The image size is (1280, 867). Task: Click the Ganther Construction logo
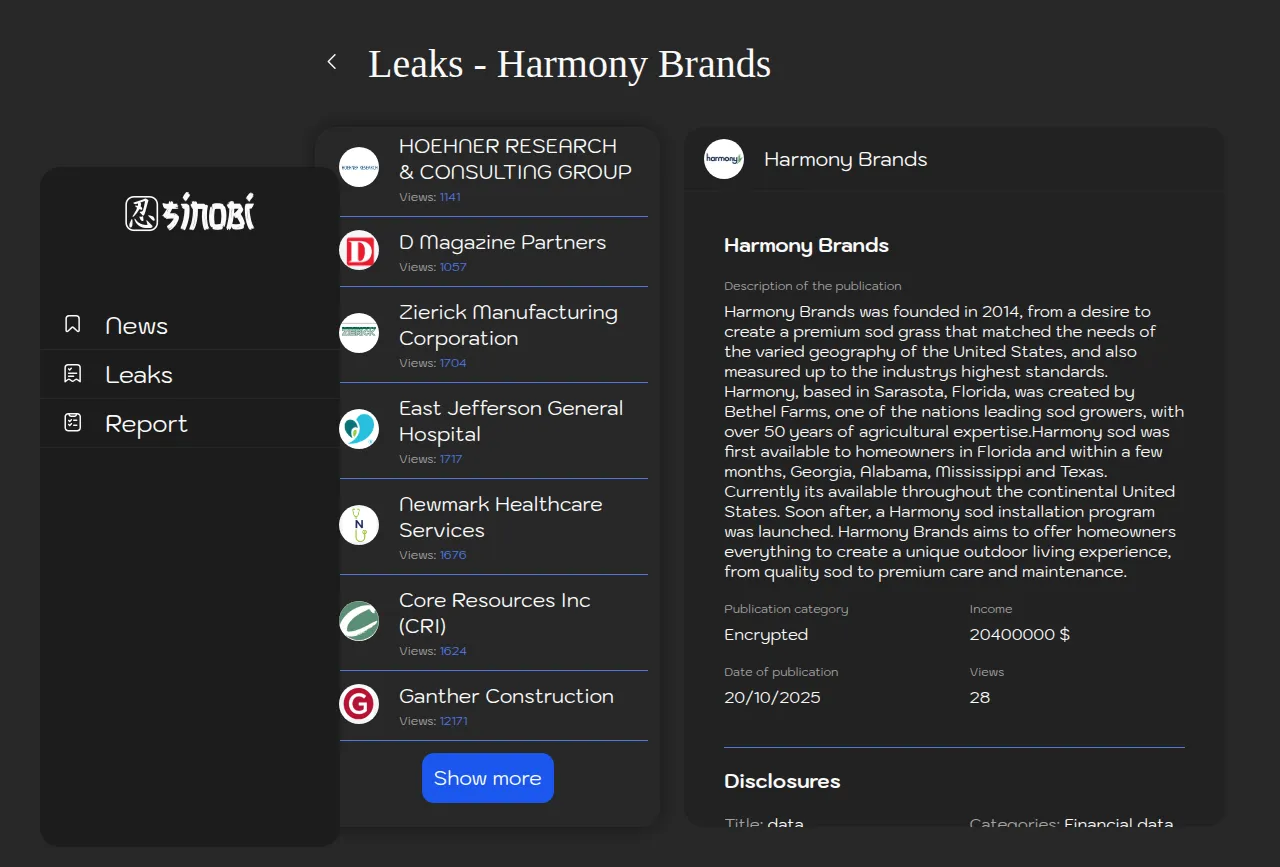pos(359,704)
